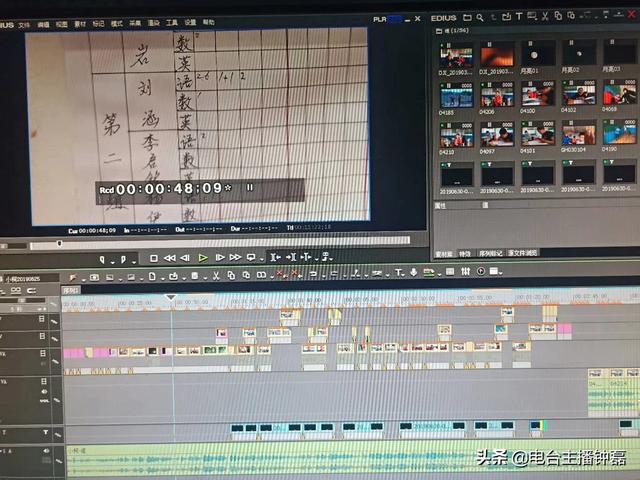Viewport: 640px width, 480px height.
Task: Switch to the 序列标记 tab
Action: [x=492, y=254]
